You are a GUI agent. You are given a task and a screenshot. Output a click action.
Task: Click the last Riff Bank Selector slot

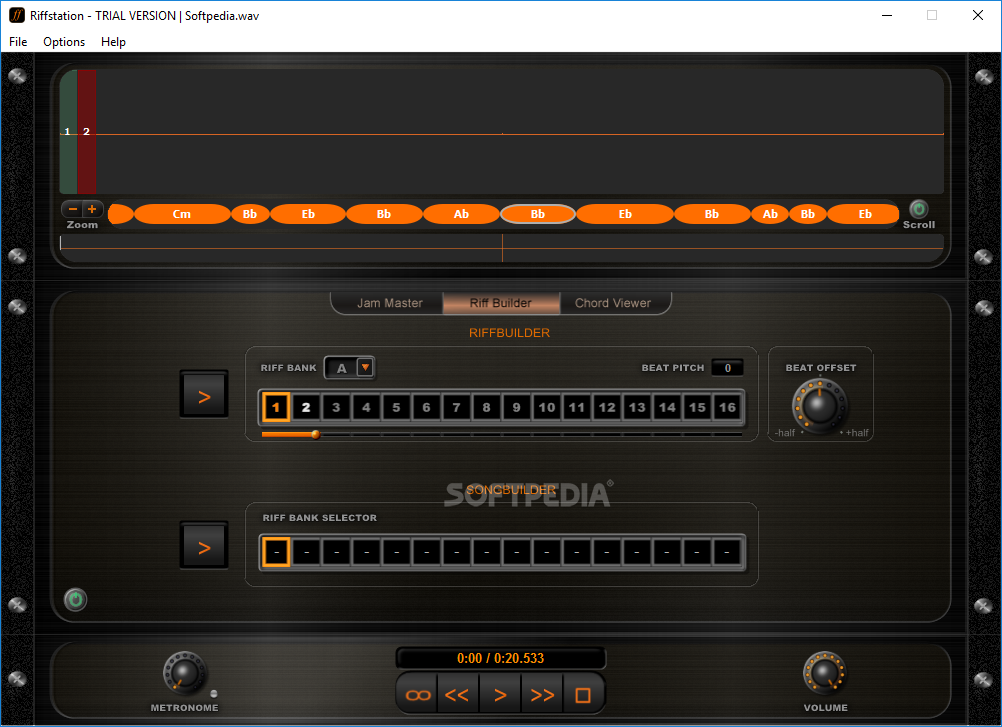[x=727, y=552]
